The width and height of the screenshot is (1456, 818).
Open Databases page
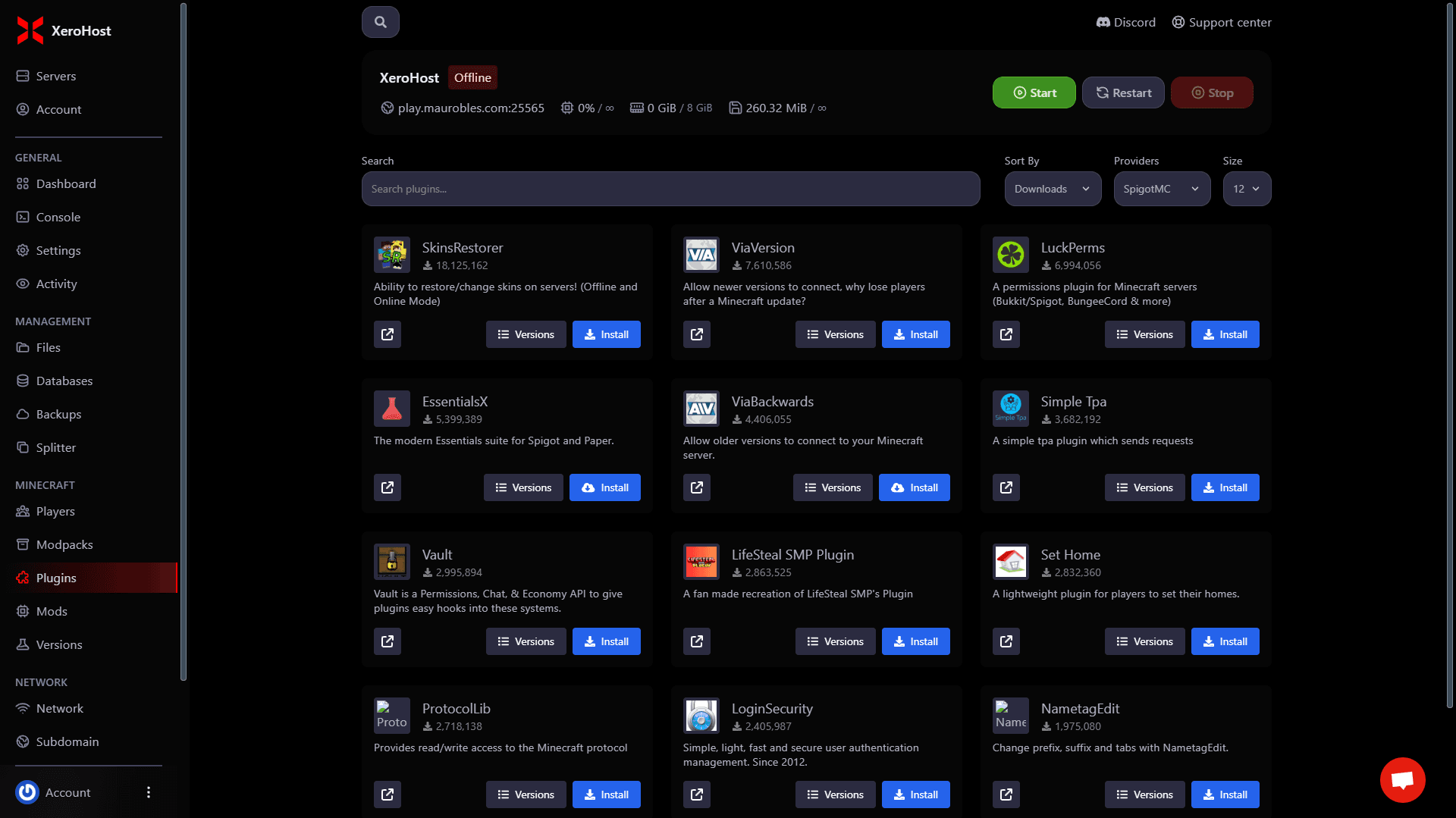coord(89,381)
